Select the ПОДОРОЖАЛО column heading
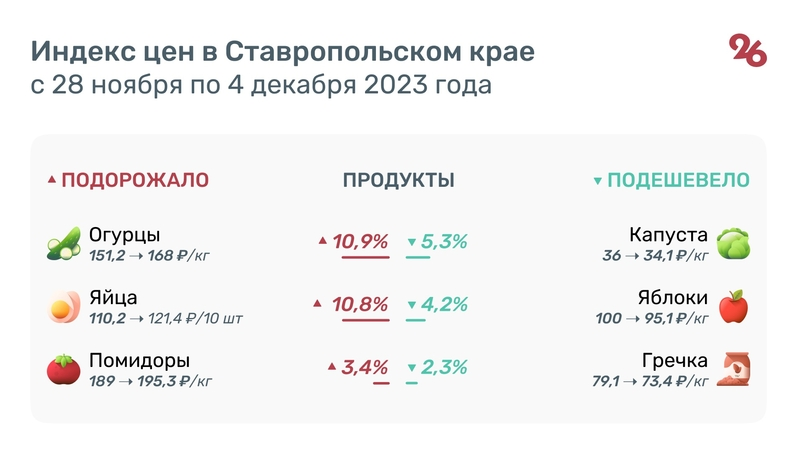800x452 pixels. coord(135,181)
